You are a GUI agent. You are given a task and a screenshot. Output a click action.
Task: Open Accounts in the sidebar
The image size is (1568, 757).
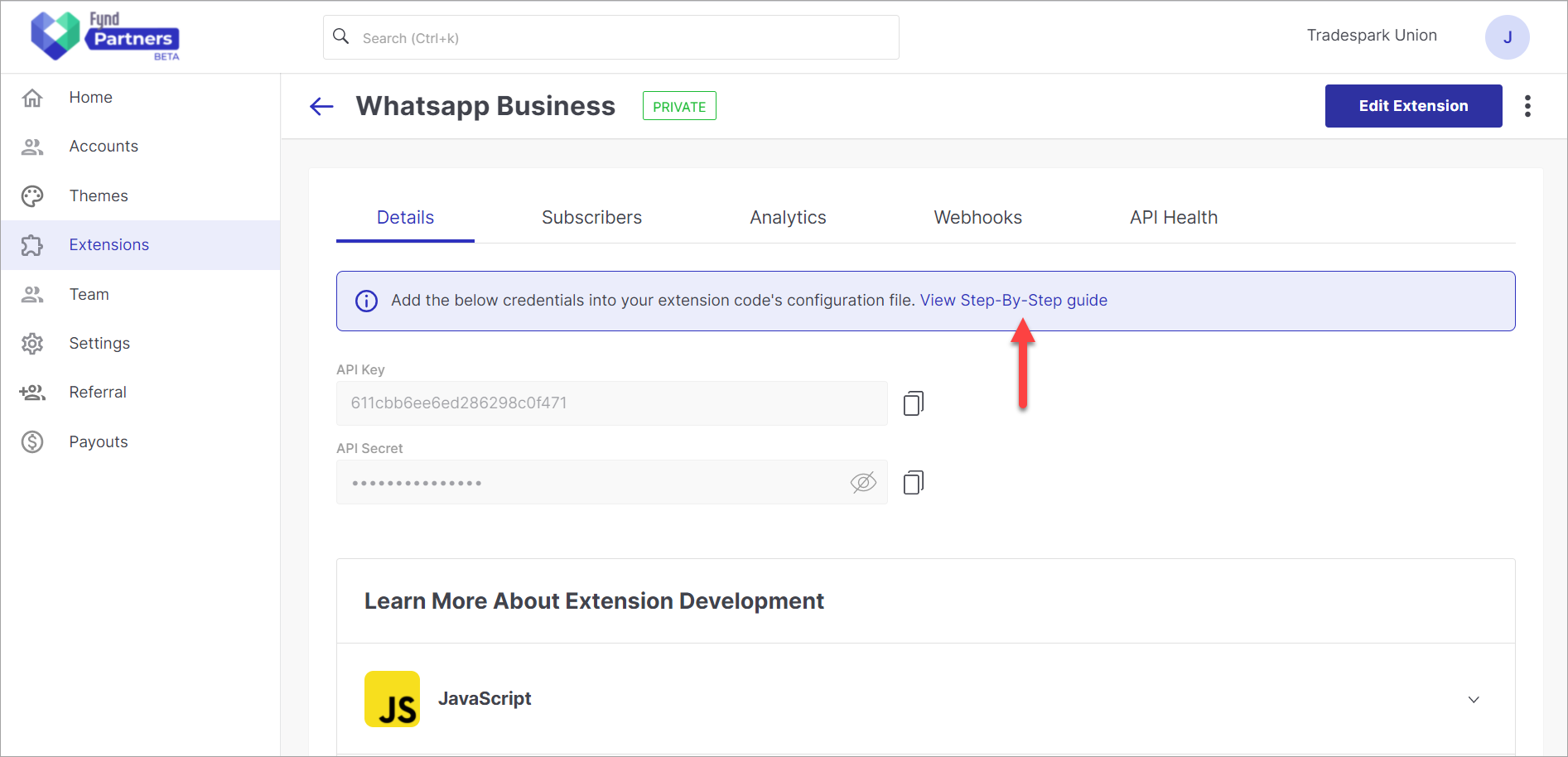pos(140,147)
